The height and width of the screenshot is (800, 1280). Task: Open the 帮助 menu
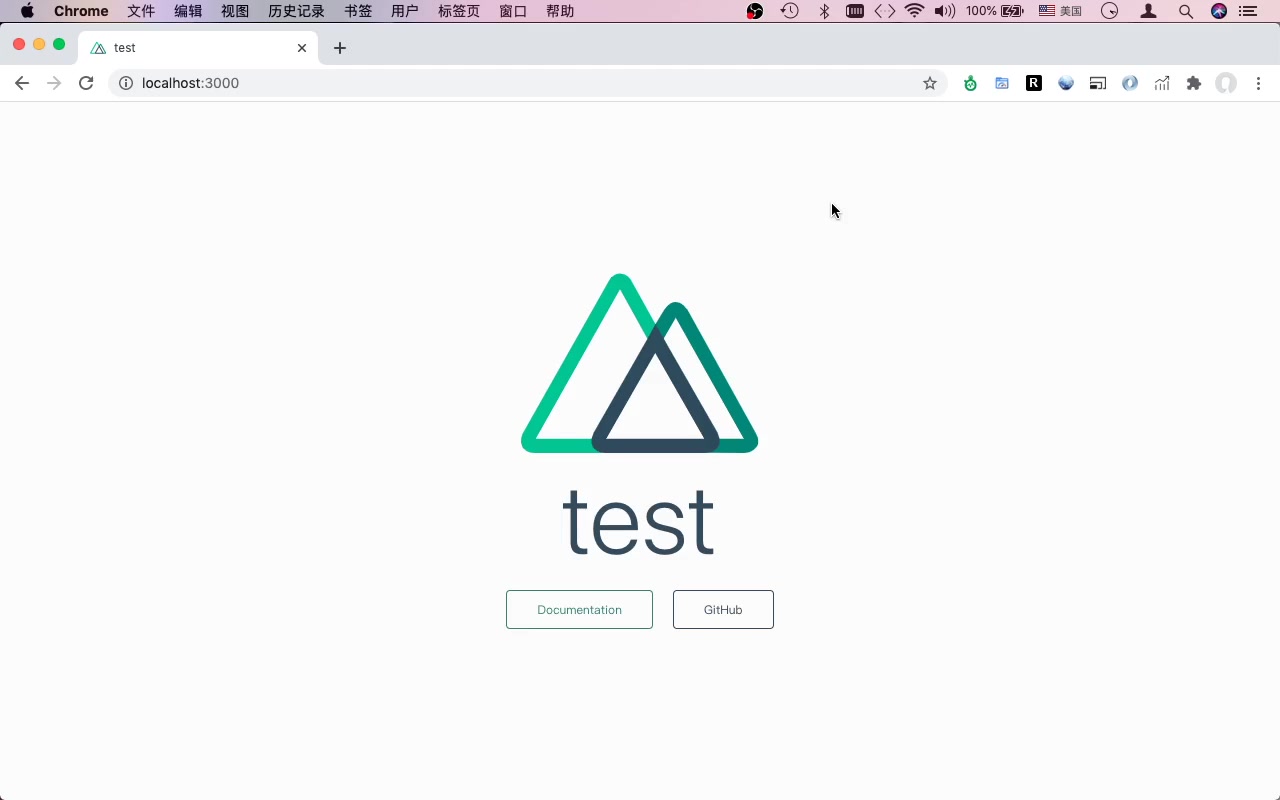pyautogui.click(x=560, y=11)
